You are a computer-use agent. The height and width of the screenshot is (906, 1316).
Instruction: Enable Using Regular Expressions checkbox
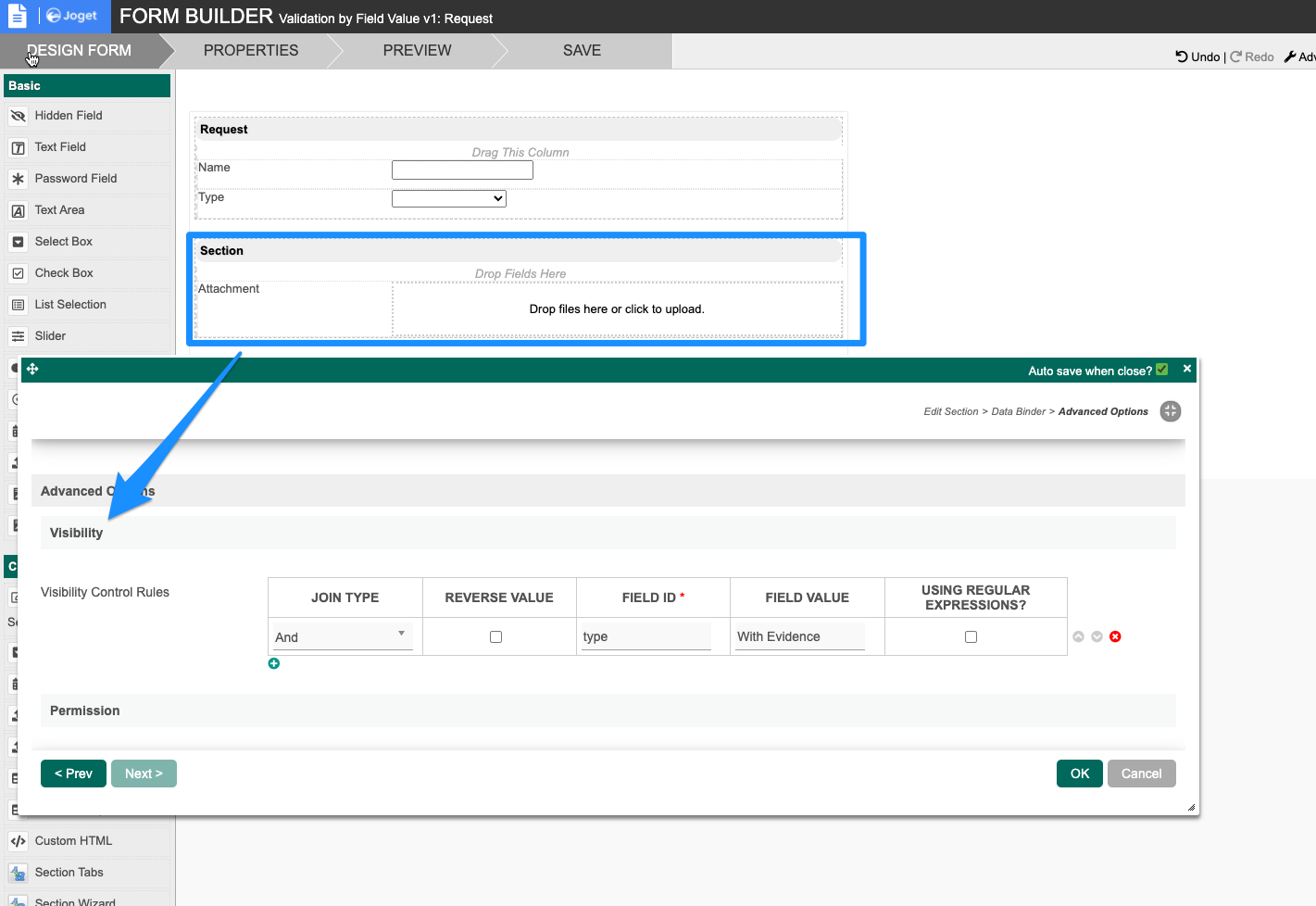[971, 636]
